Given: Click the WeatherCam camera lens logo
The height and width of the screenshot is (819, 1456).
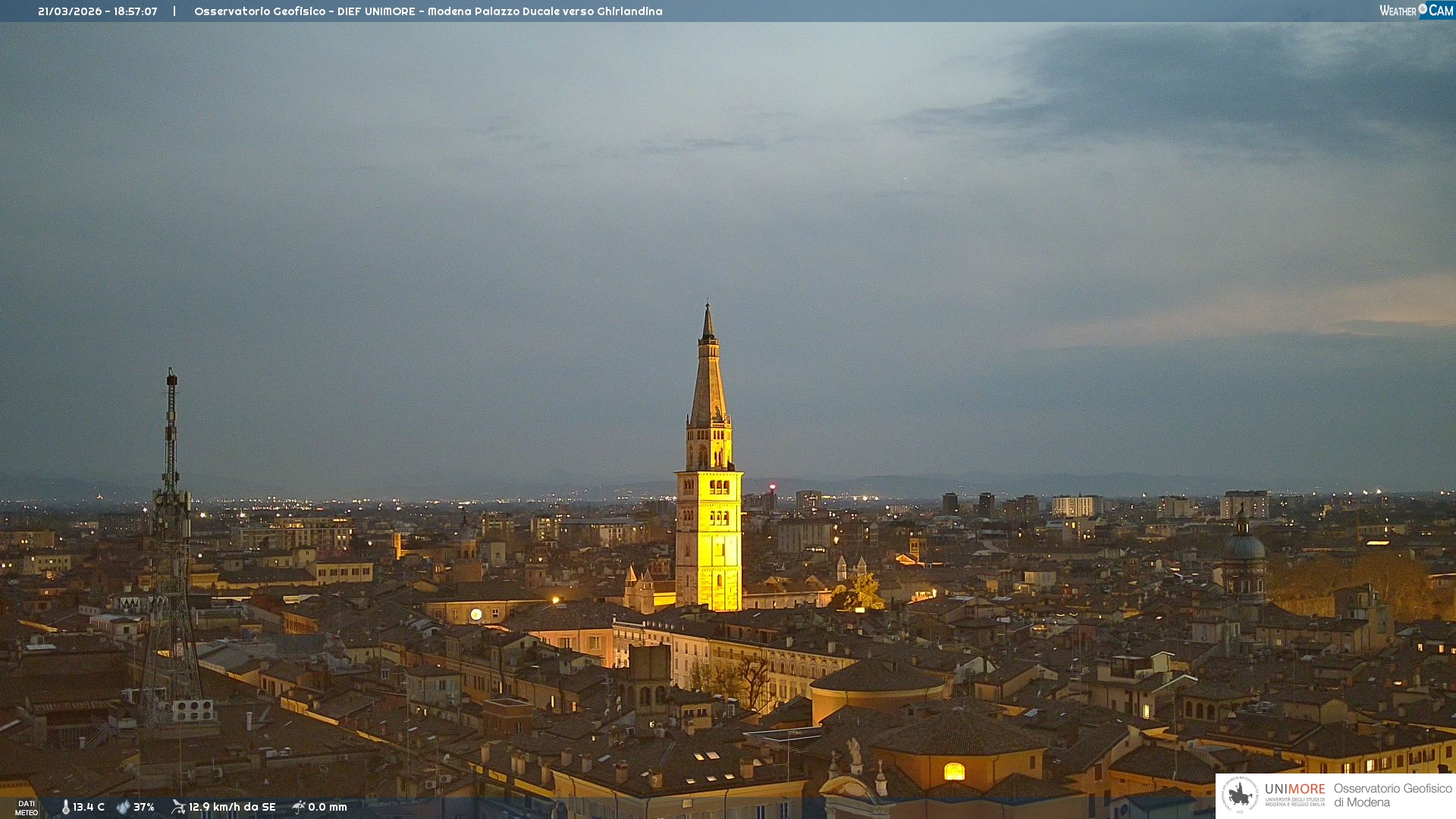Looking at the screenshot, I should pos(1423,9).
